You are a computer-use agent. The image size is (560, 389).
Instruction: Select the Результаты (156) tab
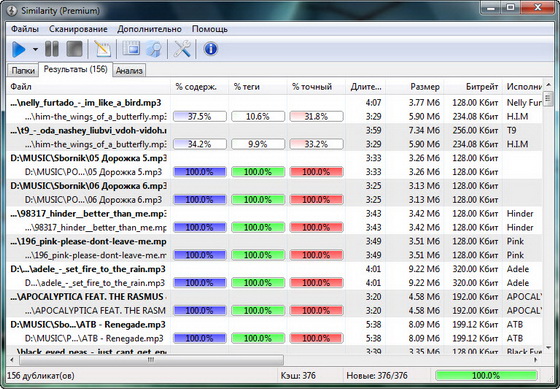75,69
